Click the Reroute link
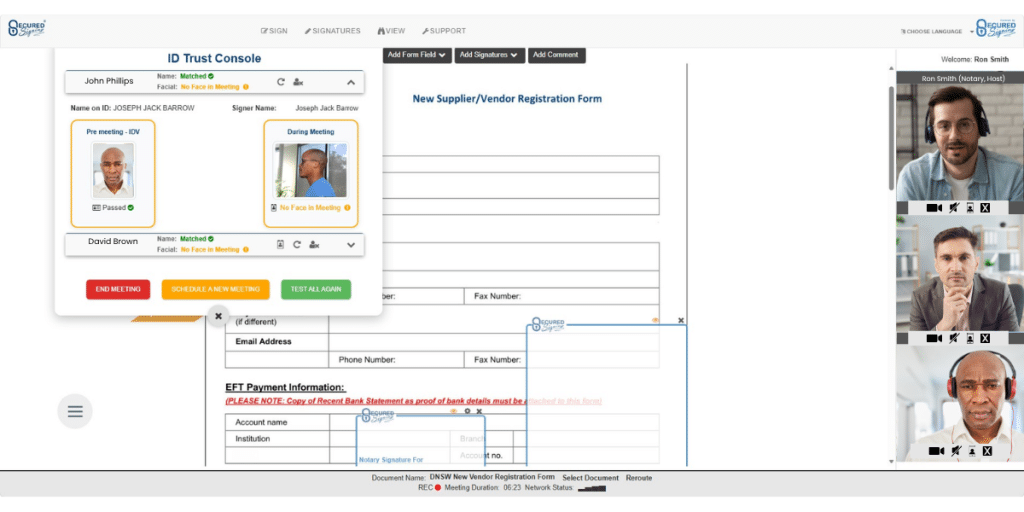Viewport: 1024px width, 512px height. pyautogui.click(x=639, y=478)
